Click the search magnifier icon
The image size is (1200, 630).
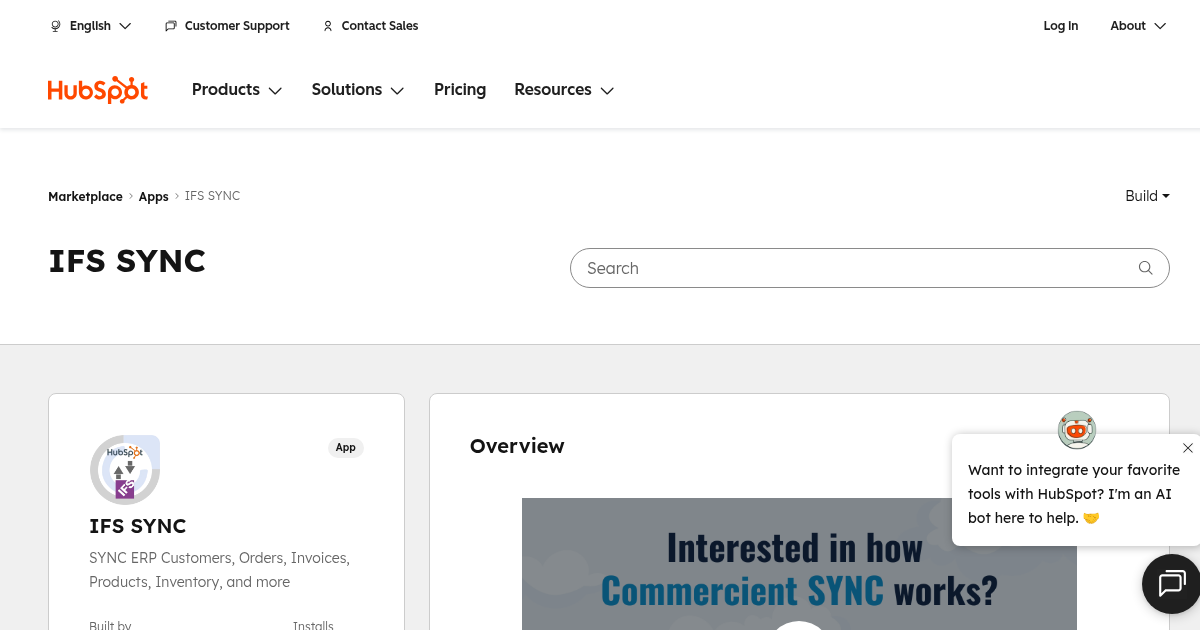point(1146,268)
